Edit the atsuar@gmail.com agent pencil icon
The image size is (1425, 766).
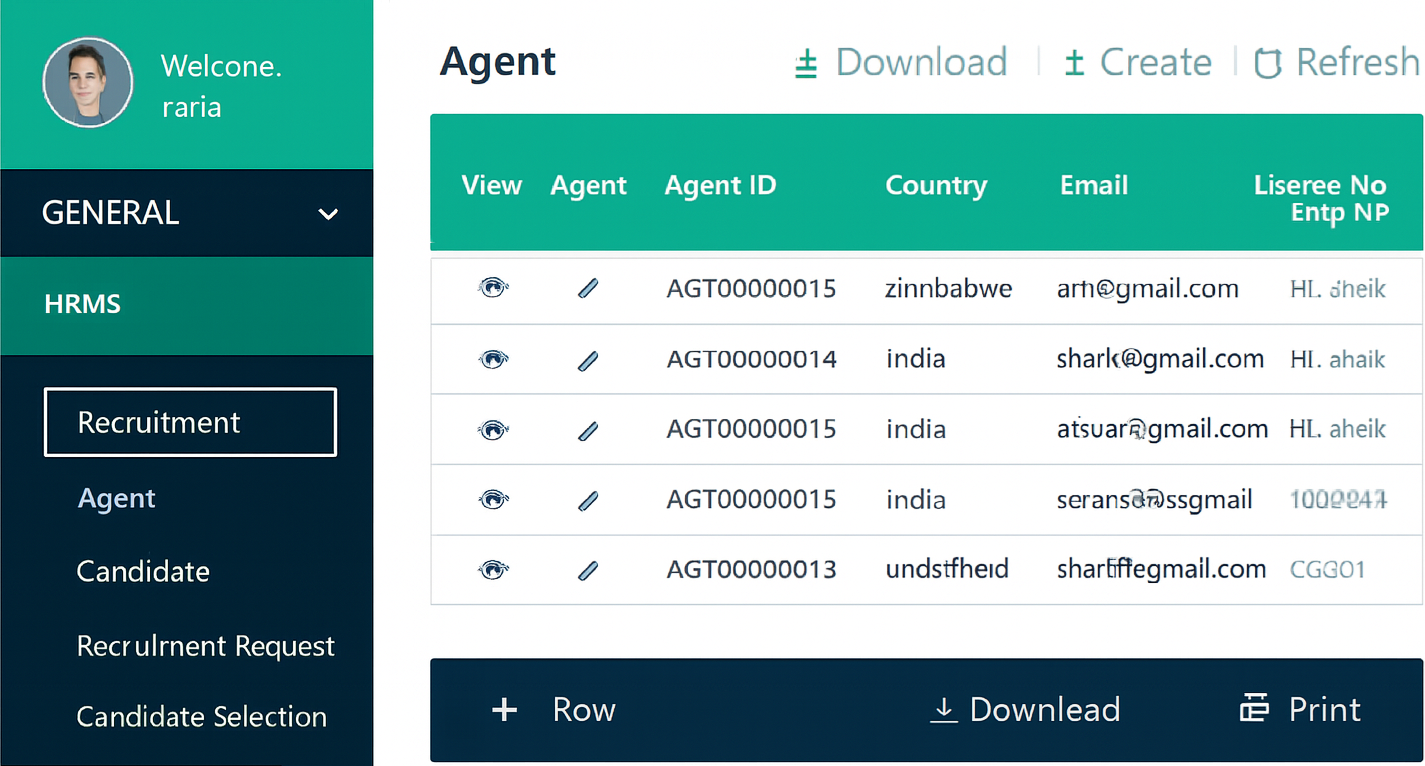pos(588,430)
